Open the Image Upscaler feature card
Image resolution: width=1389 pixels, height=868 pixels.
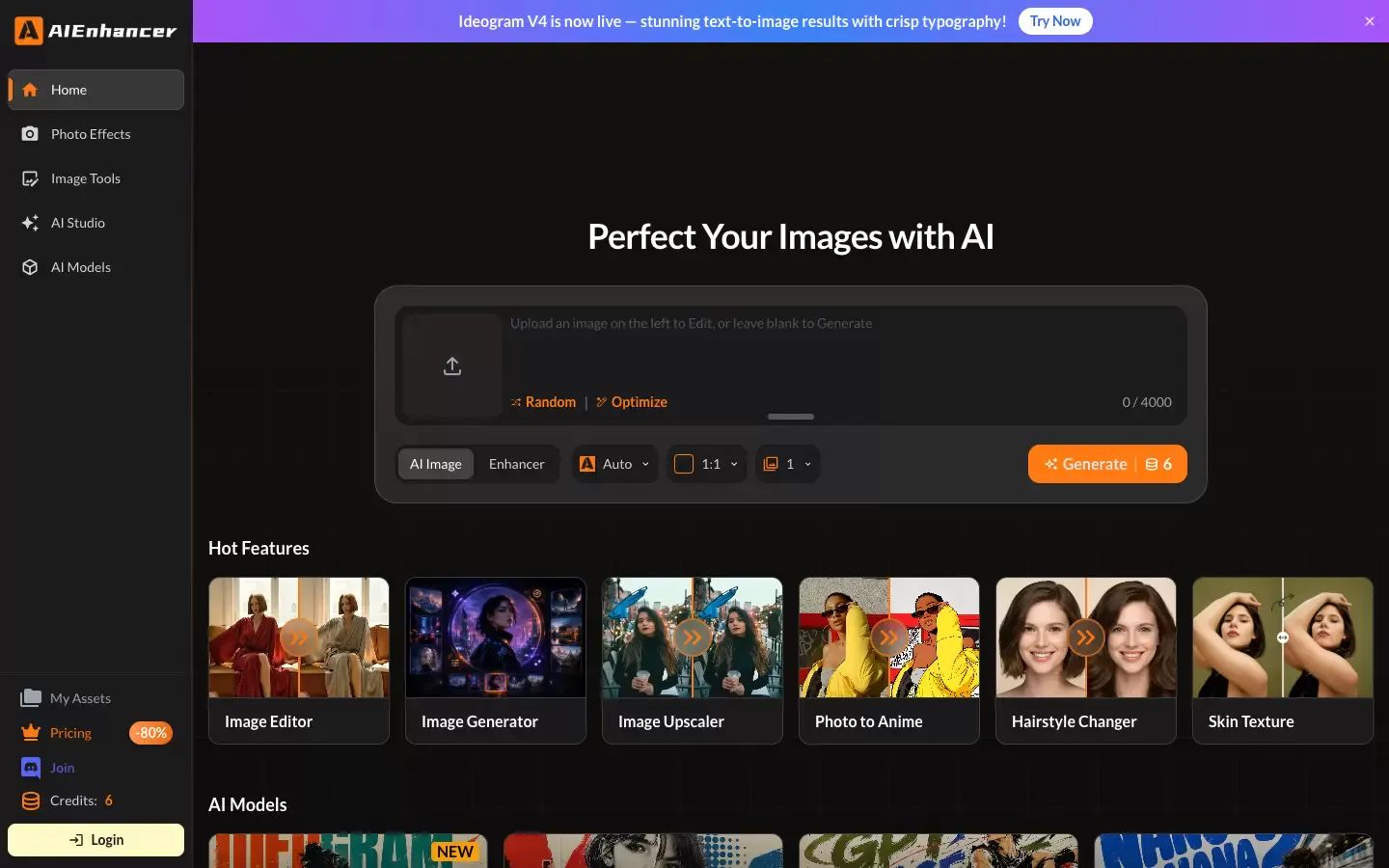(x=693, y=661)
